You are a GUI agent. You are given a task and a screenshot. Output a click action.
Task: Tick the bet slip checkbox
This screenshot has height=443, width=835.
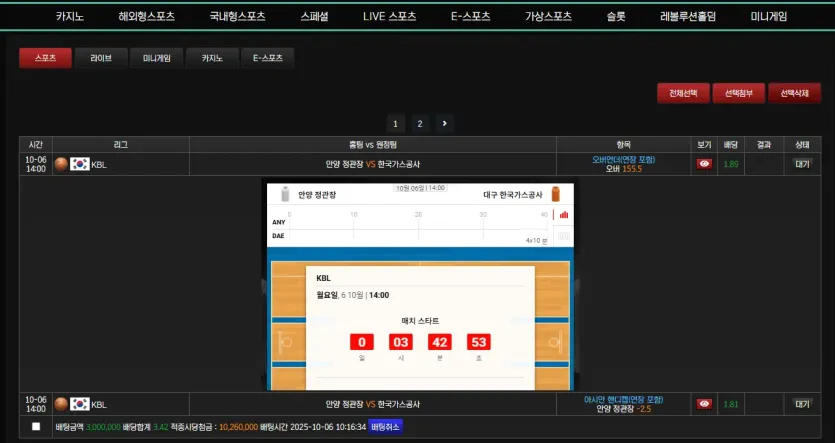pyautogui.click(x=36, y=426)
